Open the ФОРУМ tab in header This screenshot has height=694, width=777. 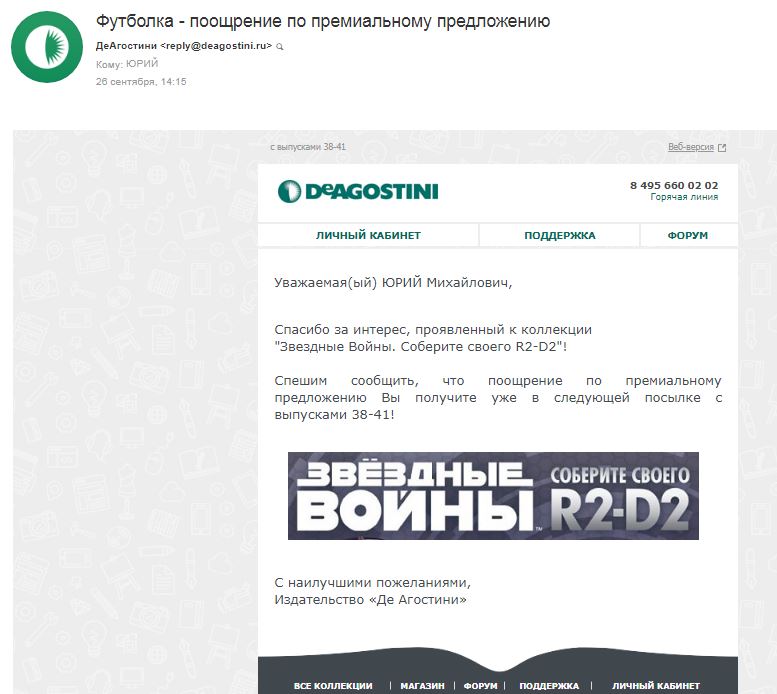[688, 235]
